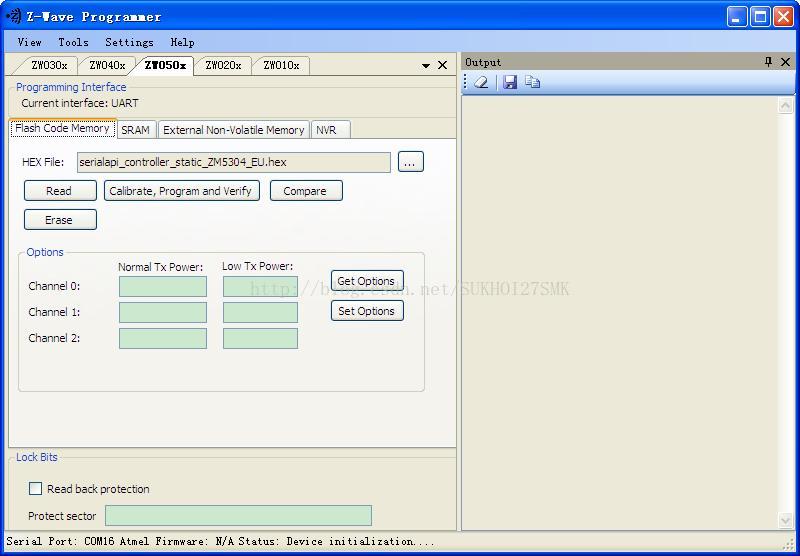The height and width of the screenshot is (556, 800).
Task: Open the Settings menu
Action: pyautogui.click(x=129, y=42)
